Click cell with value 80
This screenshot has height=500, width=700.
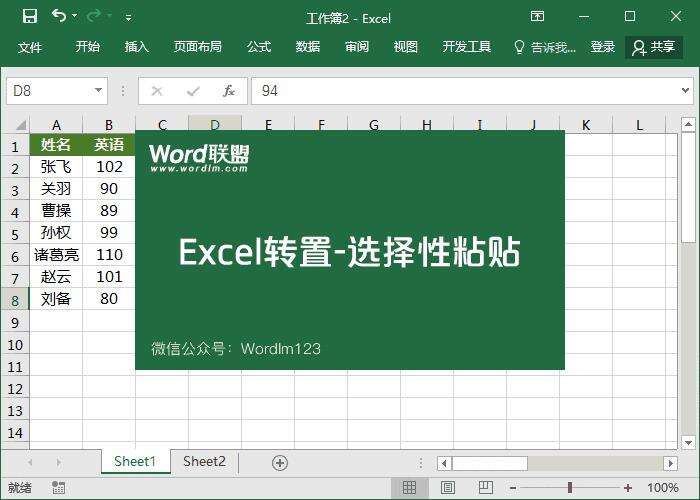109,298
